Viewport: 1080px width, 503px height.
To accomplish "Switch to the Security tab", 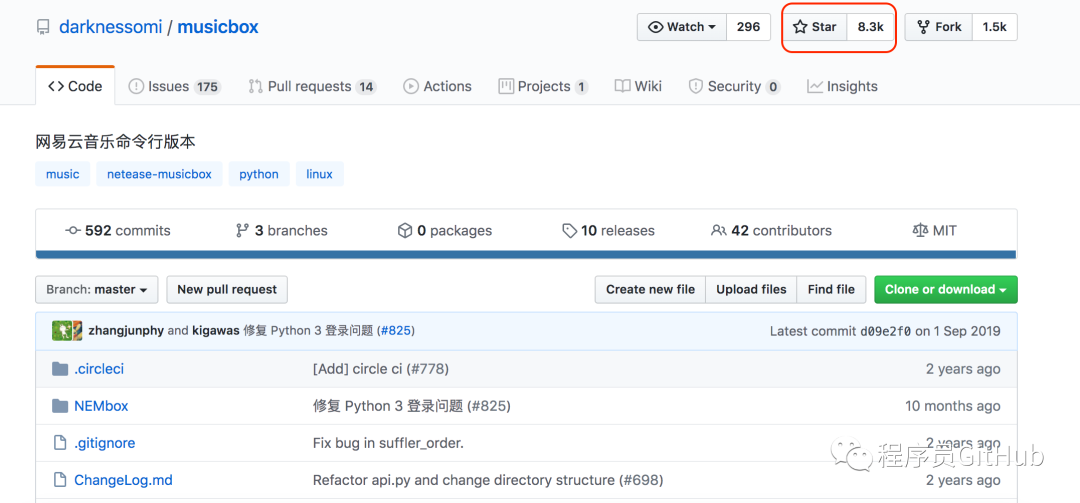I will click(734, 86).
